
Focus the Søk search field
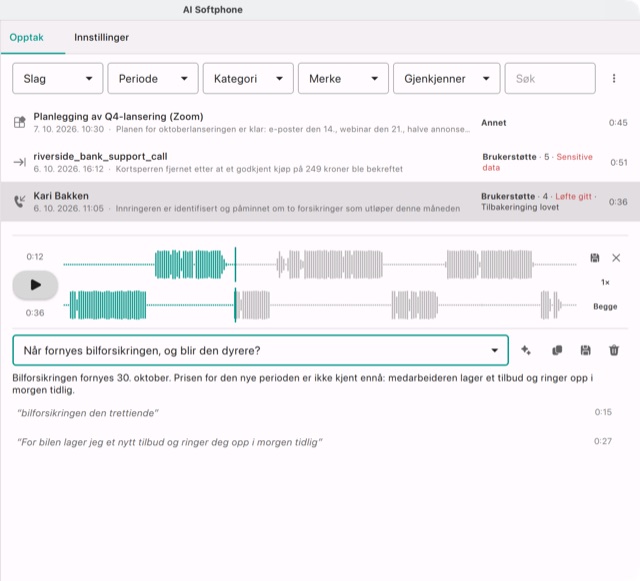tap(550, 78)
